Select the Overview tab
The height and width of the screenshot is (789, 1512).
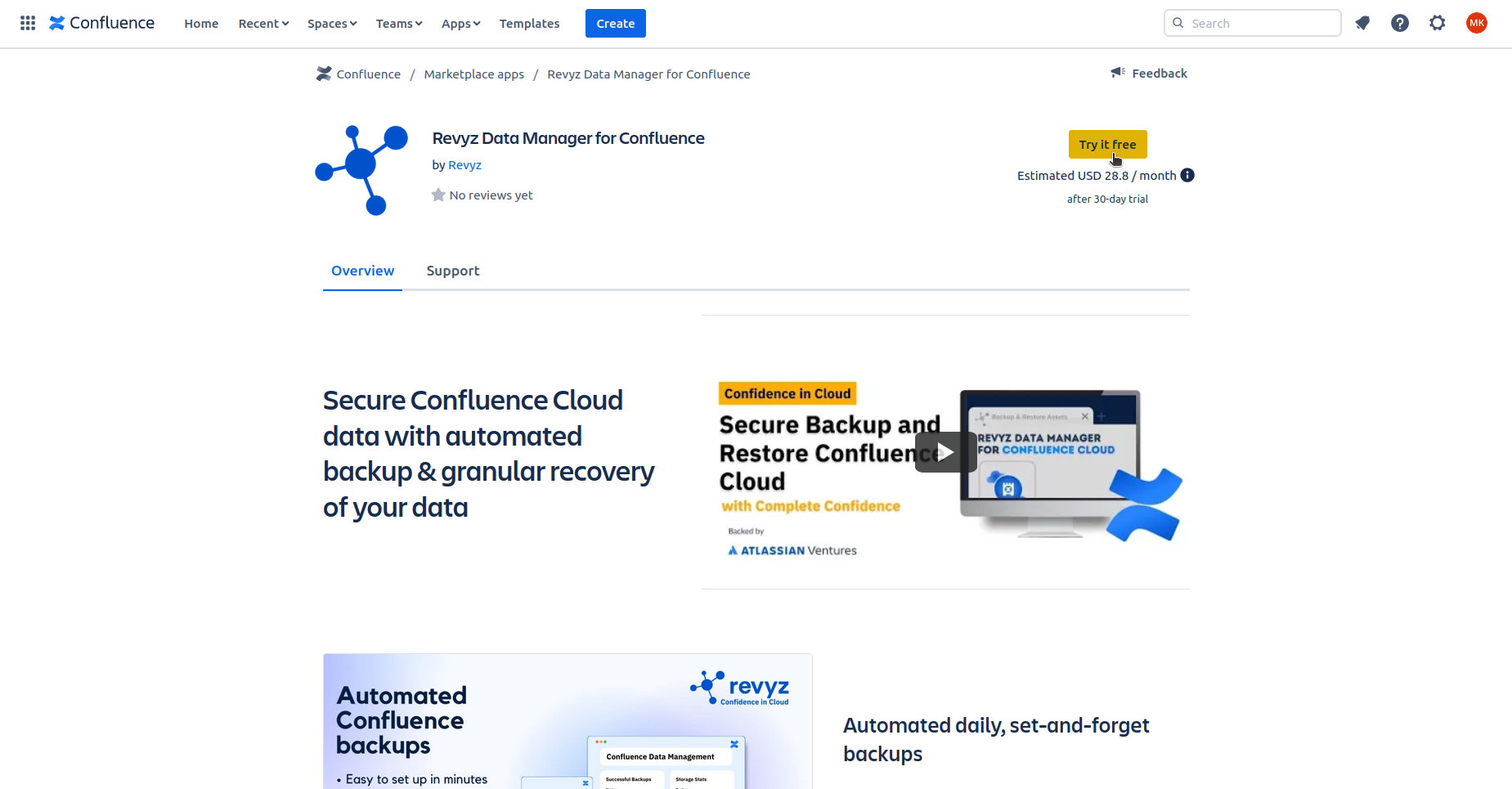click(x=362, y=271)
